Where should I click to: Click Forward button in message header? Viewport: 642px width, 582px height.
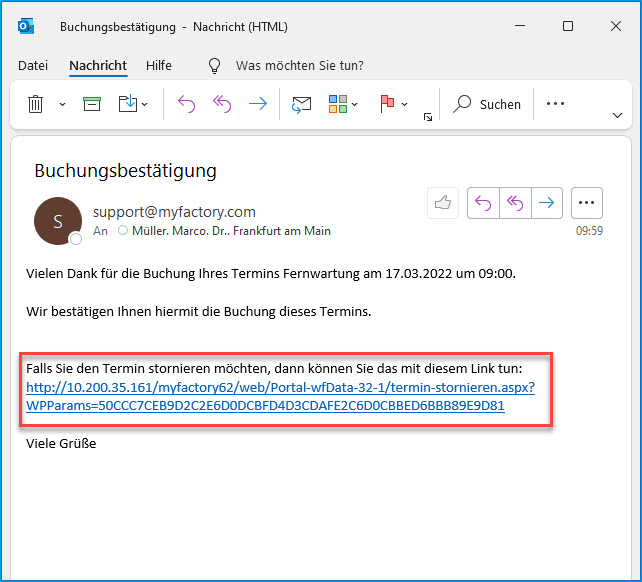pos(547,203)
